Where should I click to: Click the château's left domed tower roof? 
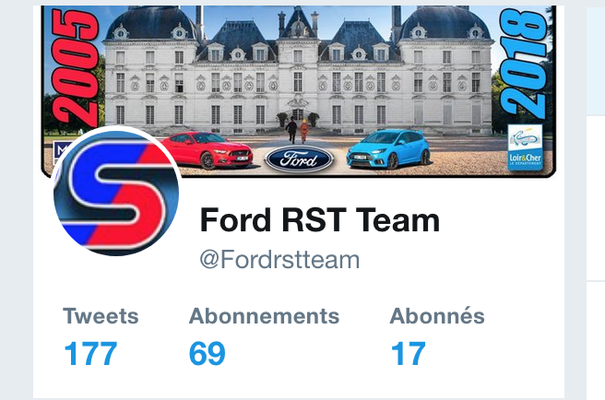150,23
